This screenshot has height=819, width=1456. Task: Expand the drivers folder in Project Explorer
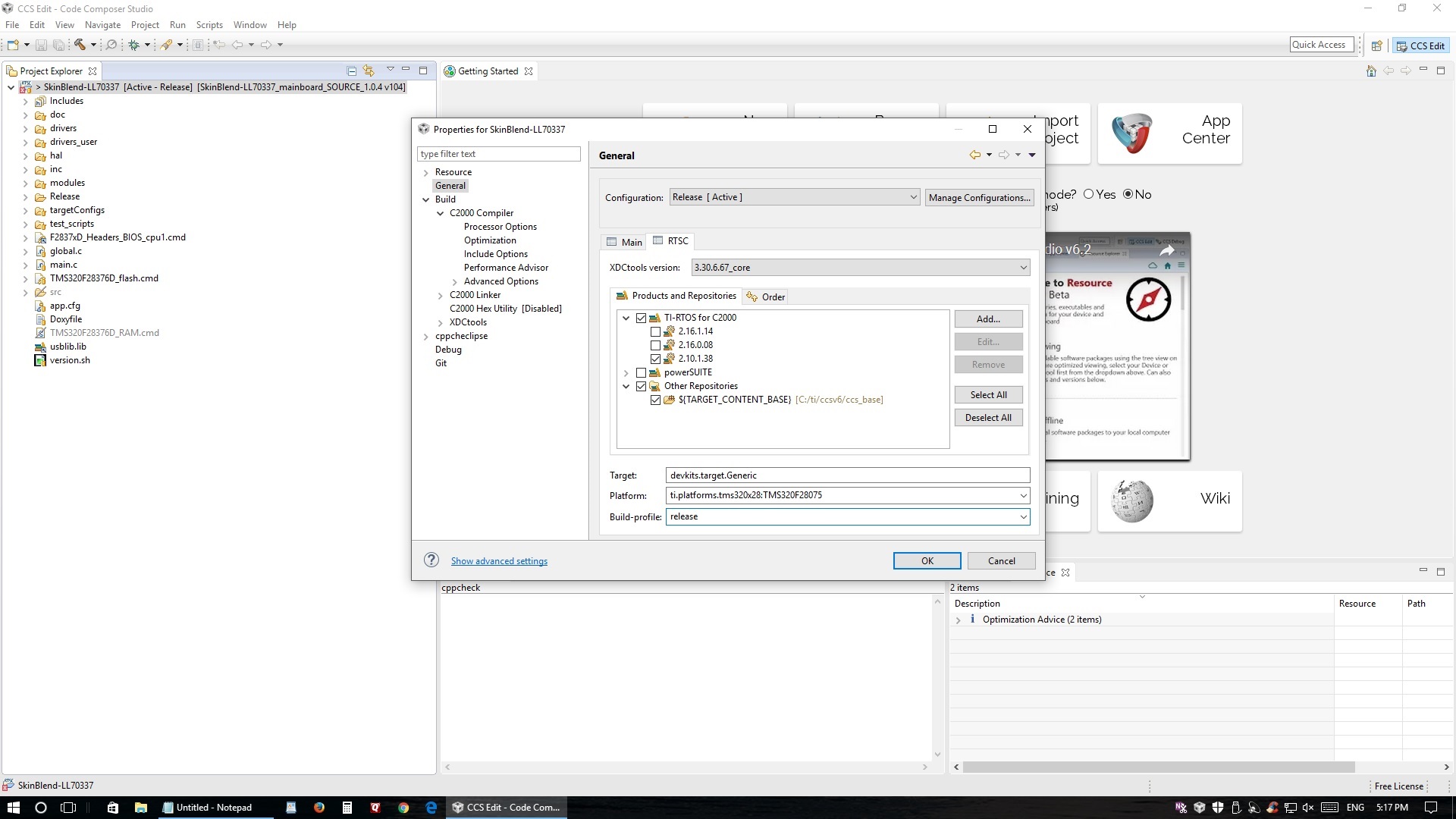pos(26,128)
